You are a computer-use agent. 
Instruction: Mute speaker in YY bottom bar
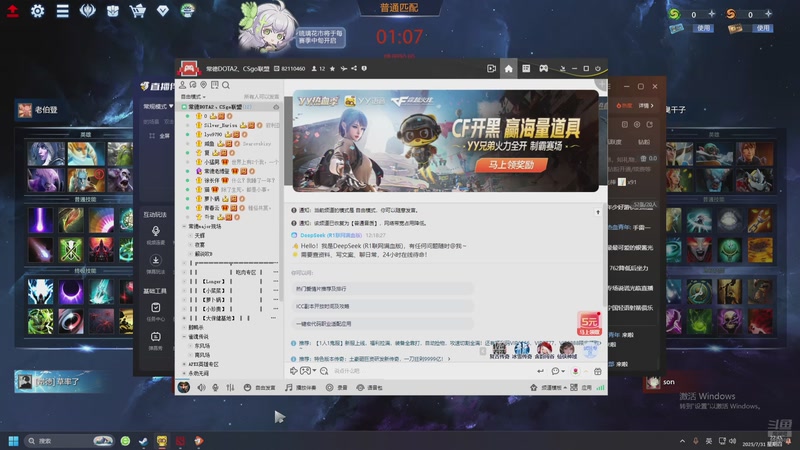tap(202, 388)
